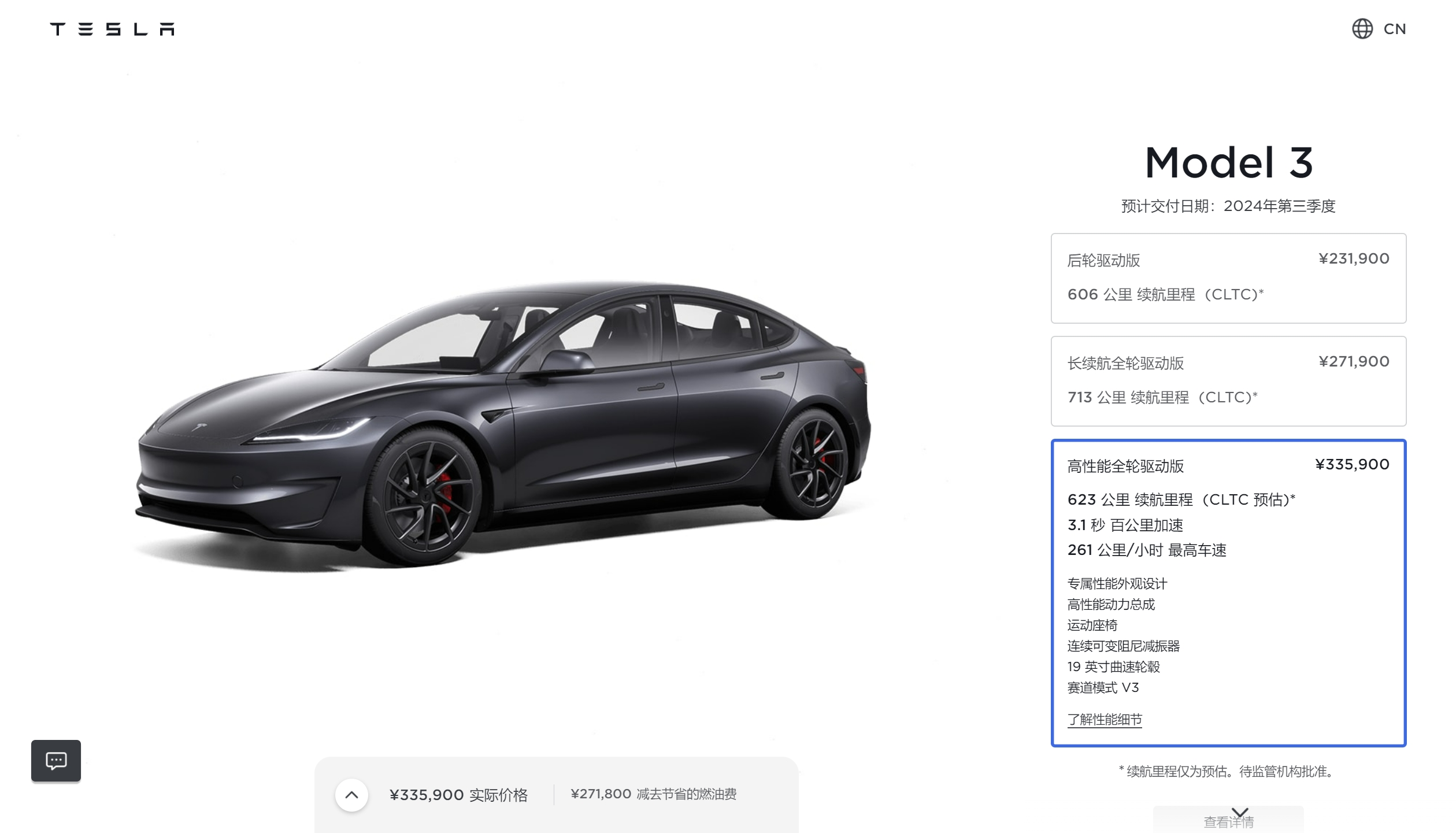
Task: Select the 高性能全轮驱动版 option
Action: 1228,593
